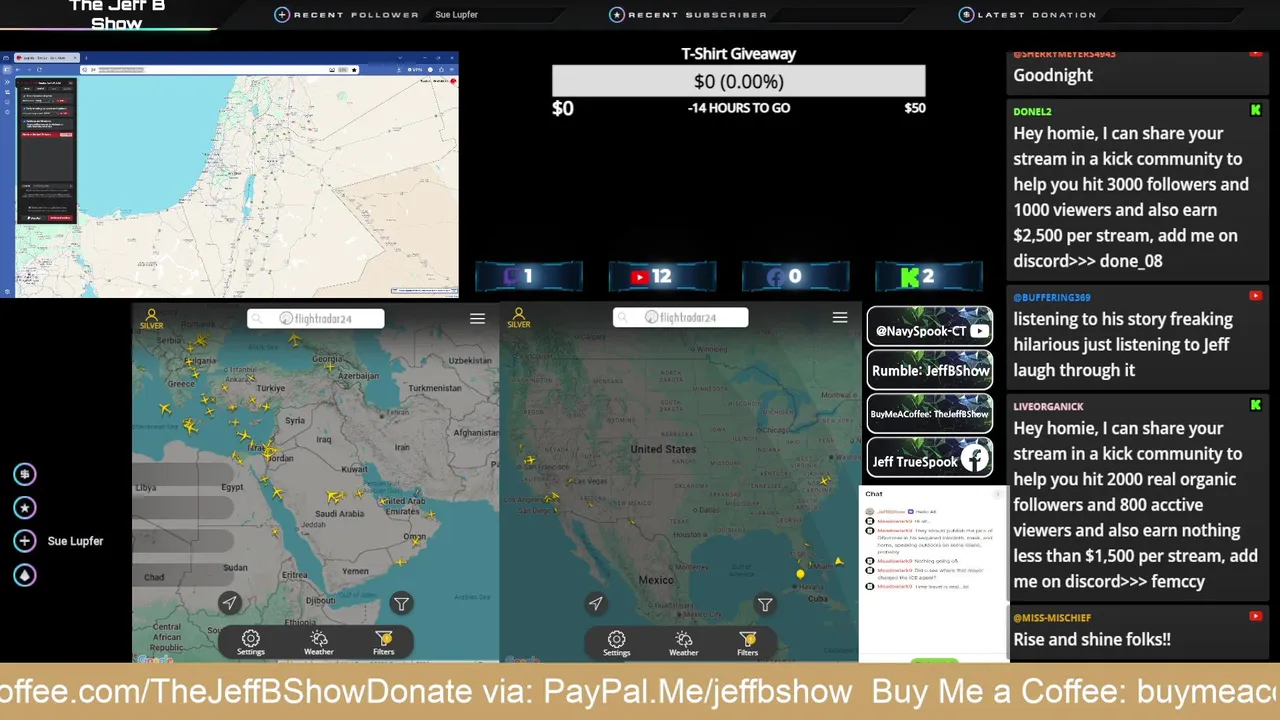Screen dimensions: 1280x720
Task: Click search field on left flightradar24 map
Action: click(x=316, y=318)
